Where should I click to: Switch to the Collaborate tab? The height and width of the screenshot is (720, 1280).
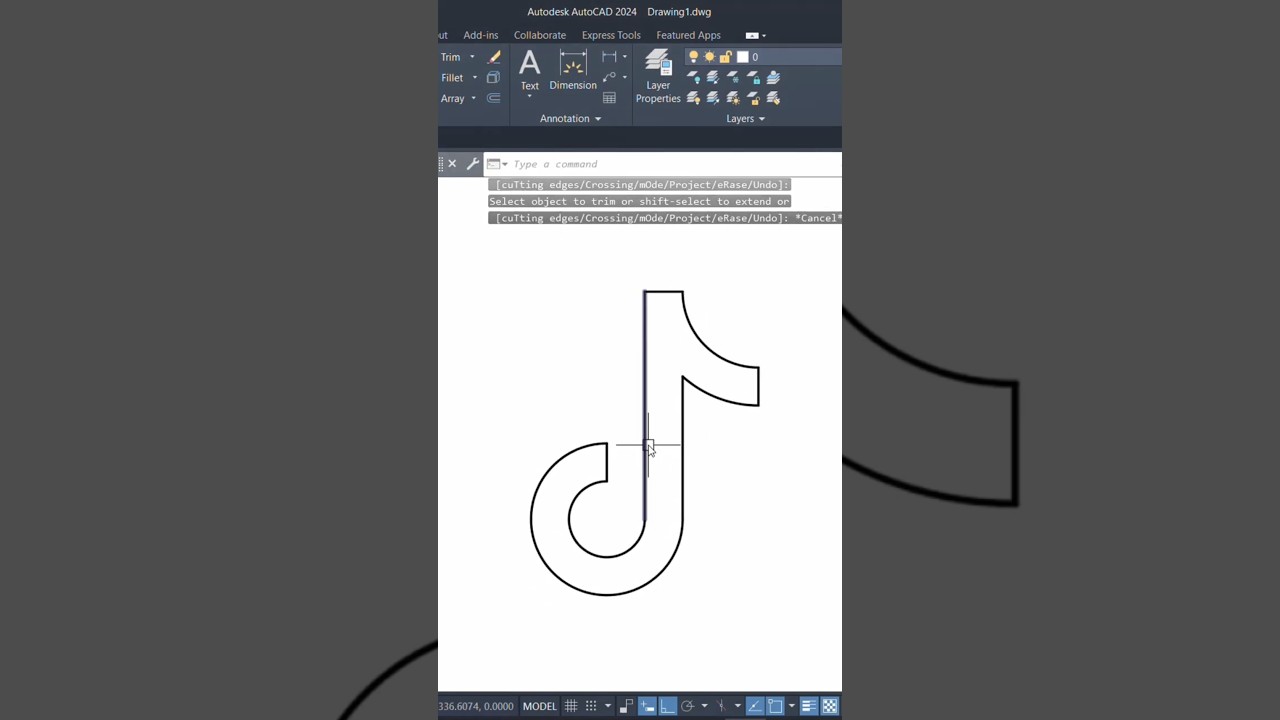point(540,35)
